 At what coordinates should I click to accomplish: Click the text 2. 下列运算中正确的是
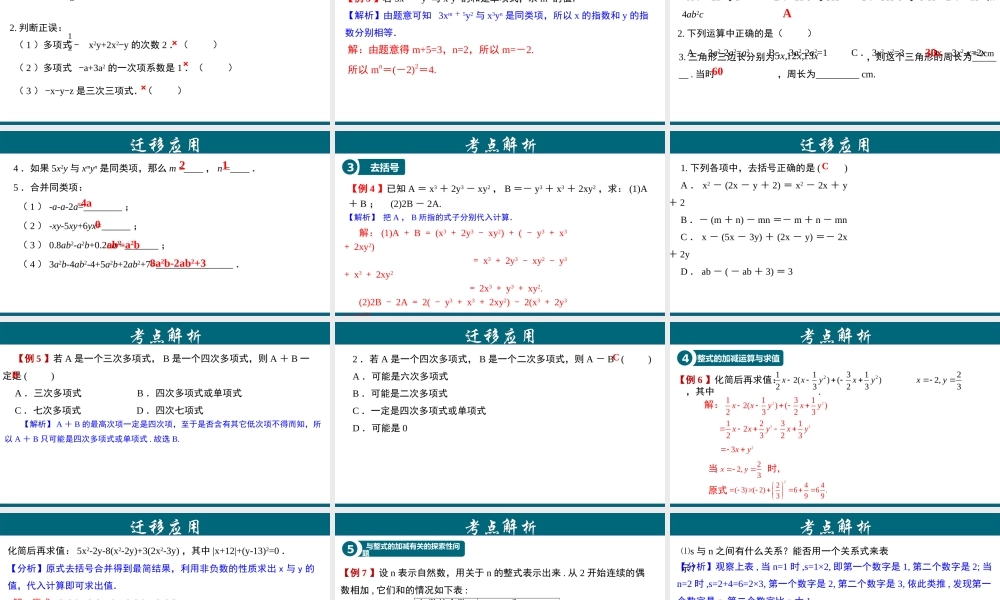744,33
